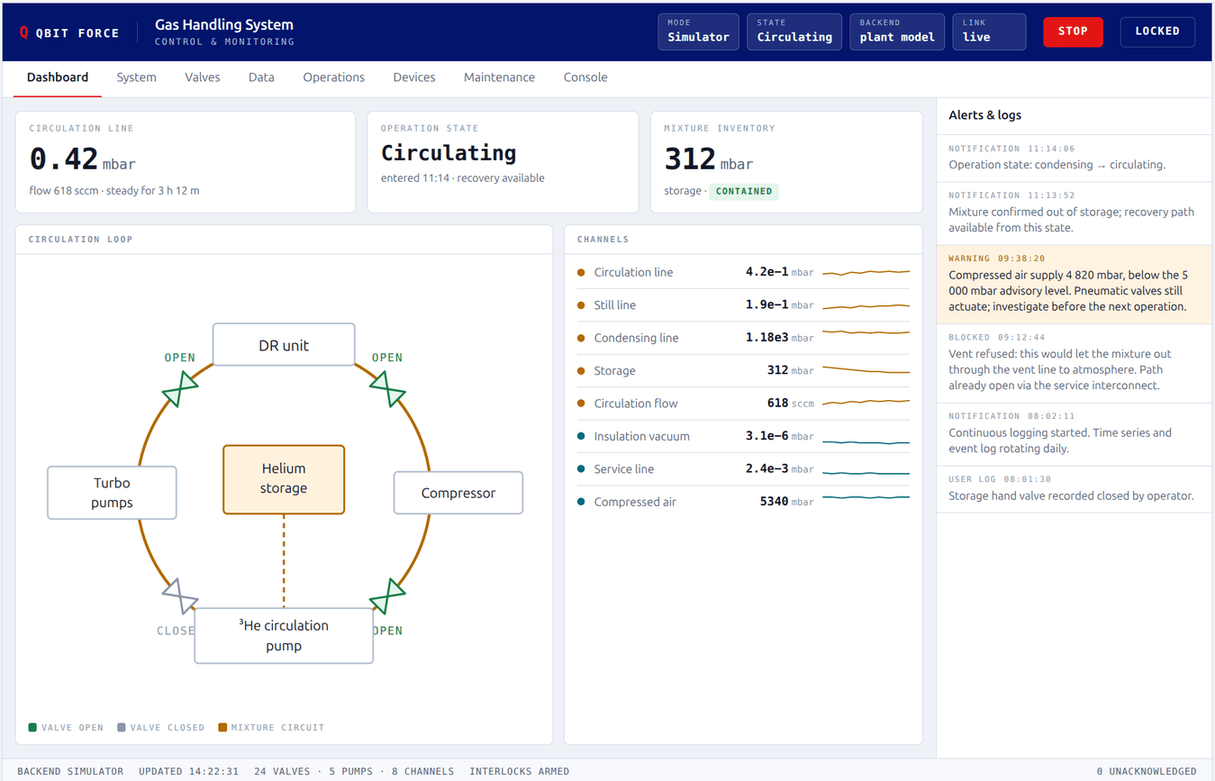This screenshot has height=781, width=1215.
Task: Open the 09:38:20 compressed air warning
Action: click(1074, 284)
